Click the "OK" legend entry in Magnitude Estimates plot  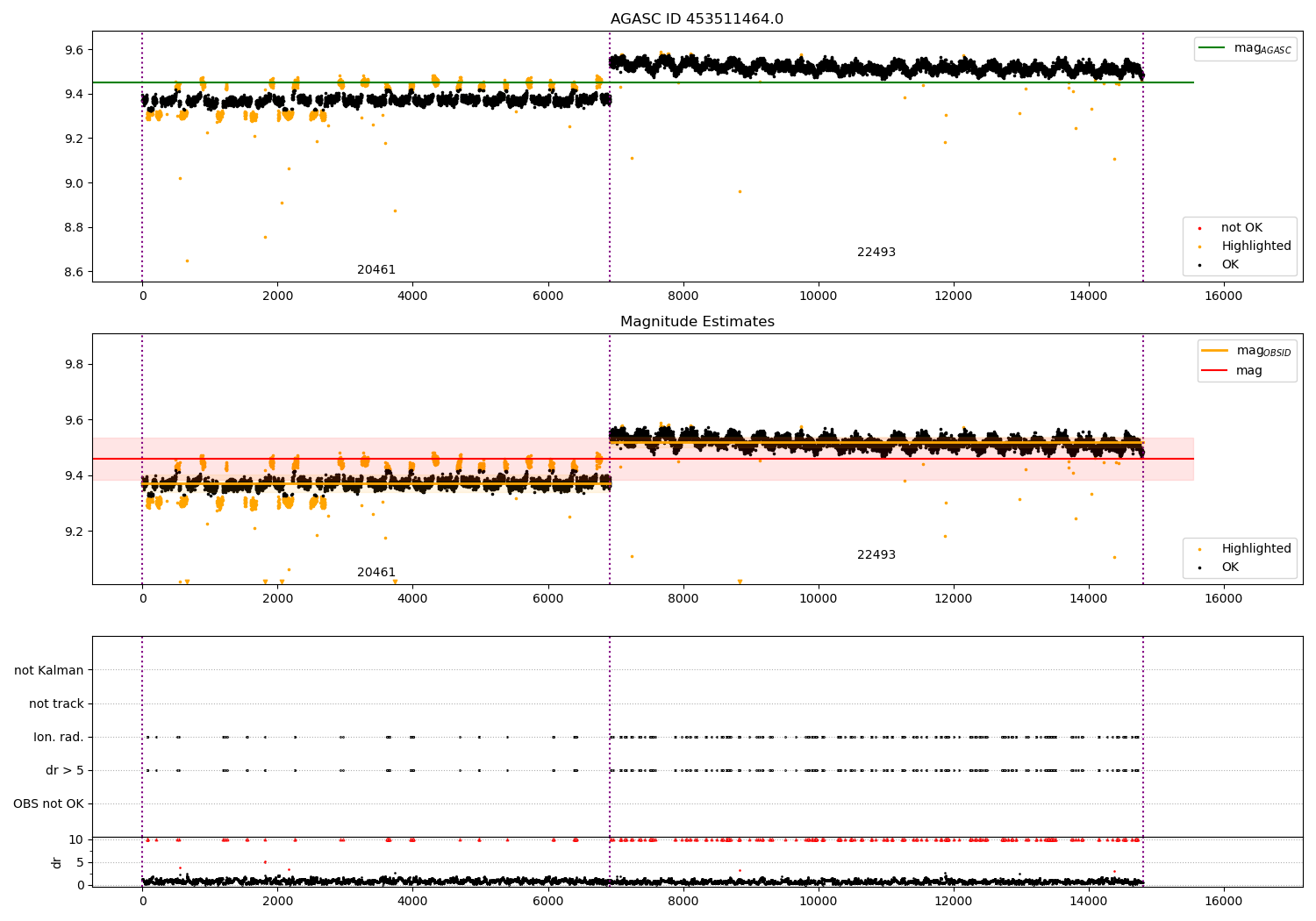coord(1230,568)
